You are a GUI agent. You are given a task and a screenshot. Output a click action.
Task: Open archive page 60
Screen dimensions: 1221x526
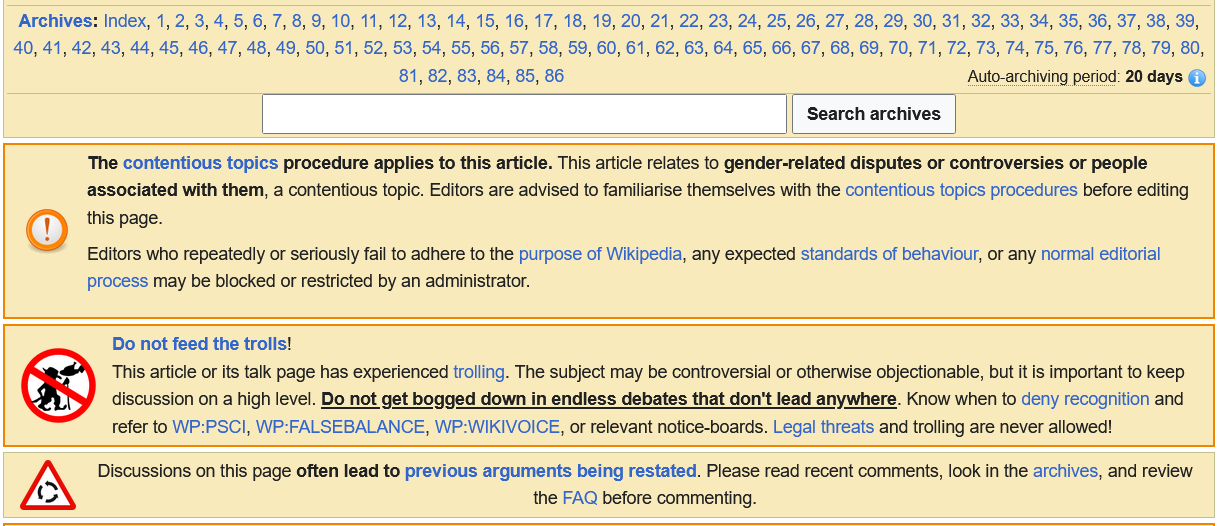(607, 48)
